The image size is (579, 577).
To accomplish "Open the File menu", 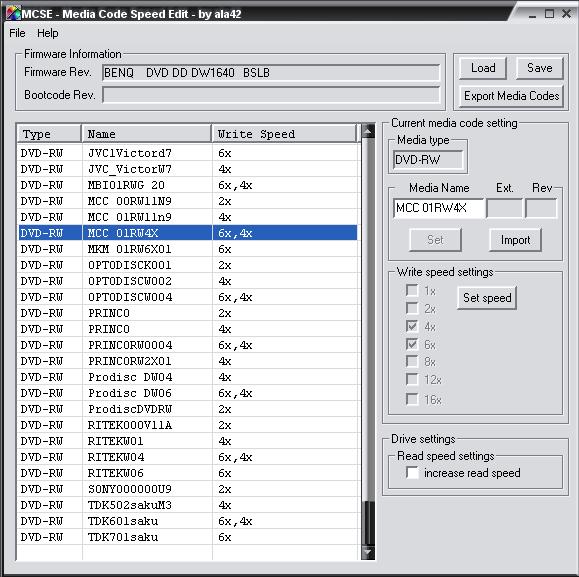I will (17, 33).
